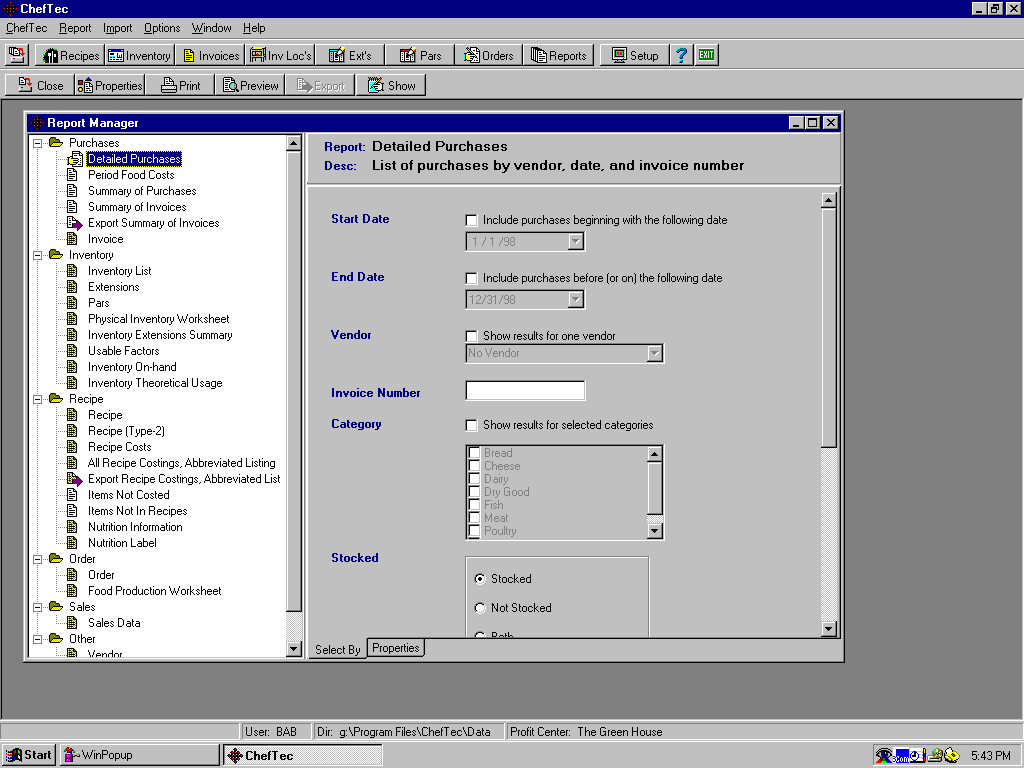Screen dimensions: 1024x768
Task: Check Show results for one vendor
Action: 472,336
